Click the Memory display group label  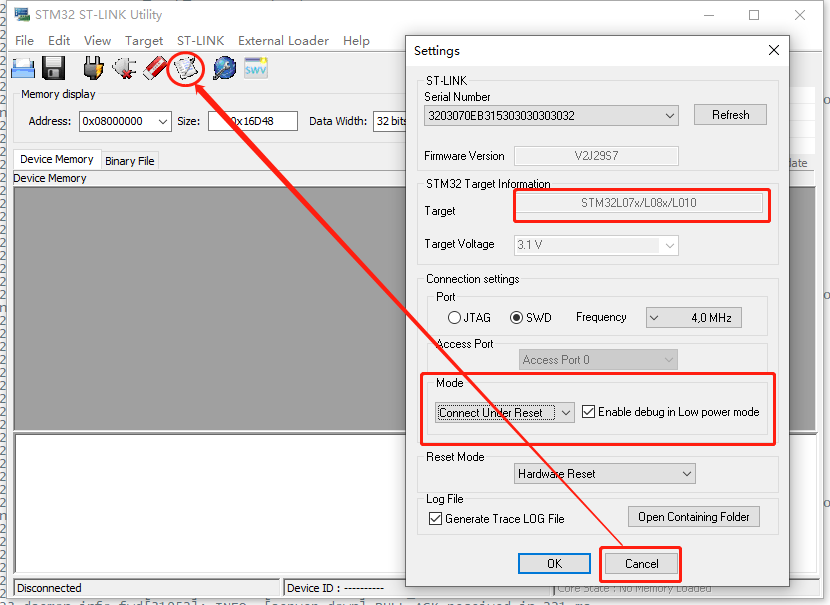click(x=58, y=94)
